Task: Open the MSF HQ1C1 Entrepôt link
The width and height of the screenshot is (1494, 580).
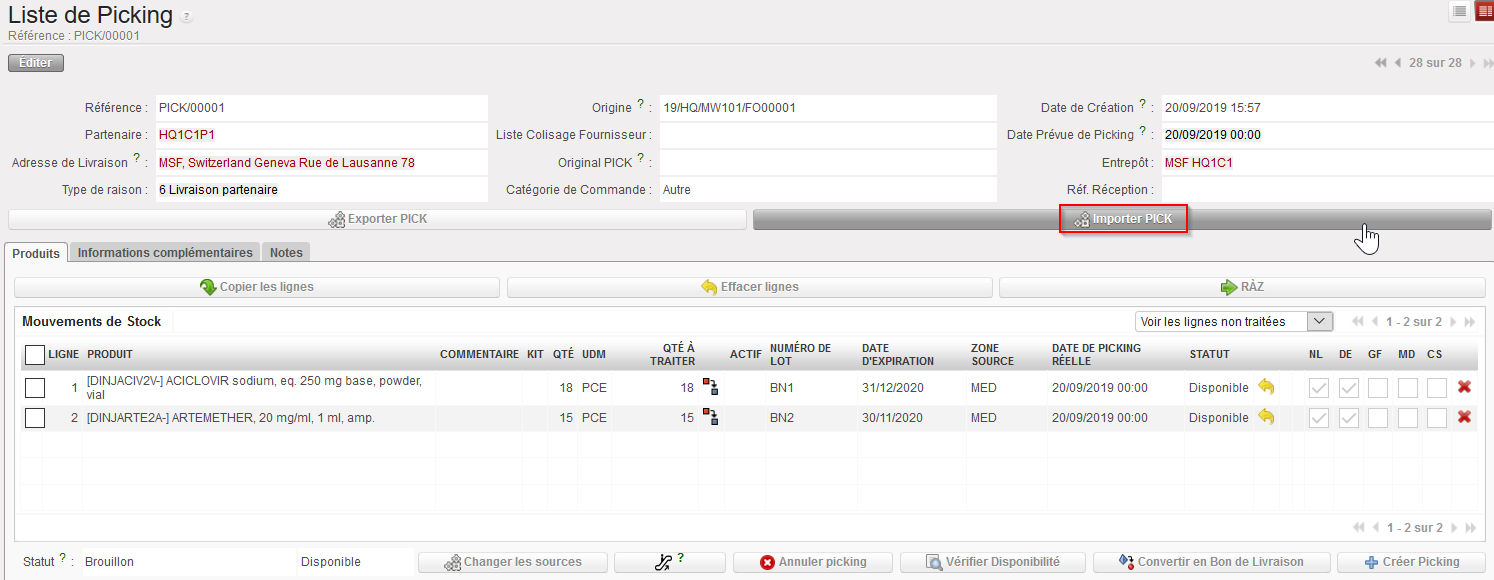Action: 1198,162
